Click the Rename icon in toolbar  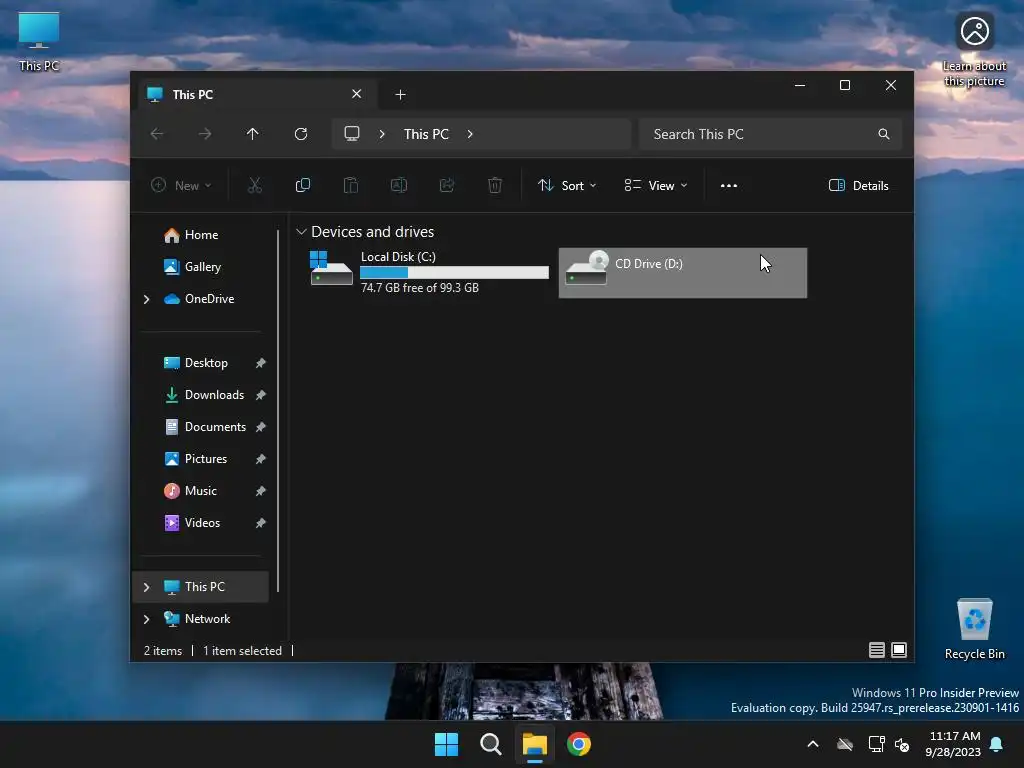click(x=398, y=185)
